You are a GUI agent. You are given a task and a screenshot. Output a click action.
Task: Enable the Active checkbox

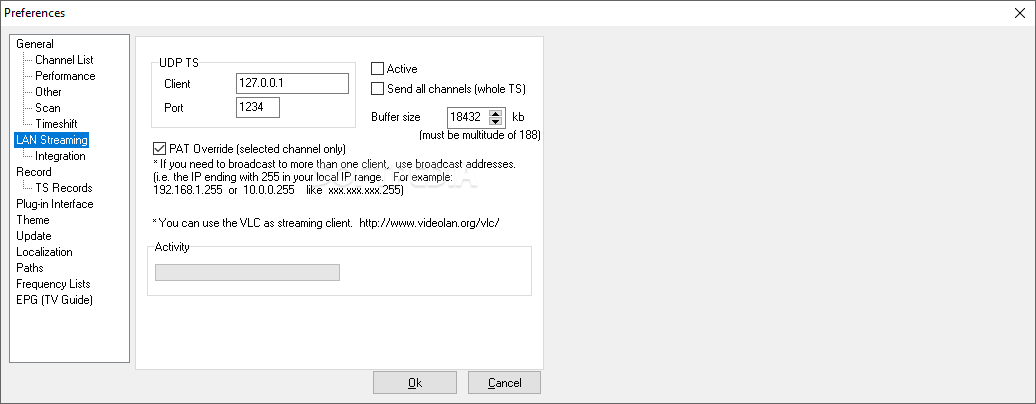[x=378, y=69]
